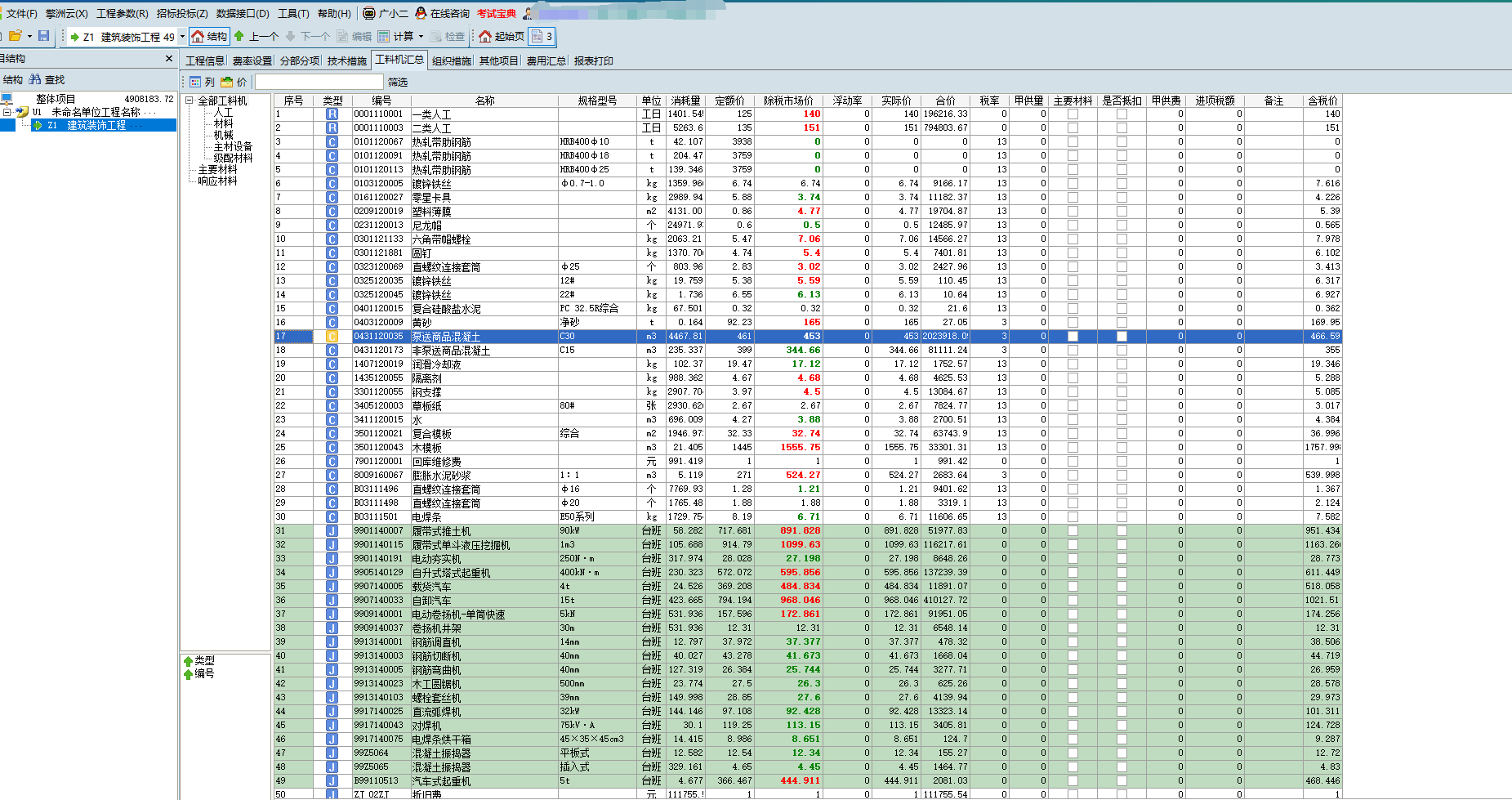Click the open folder icon in toolbar
This screenshot has height=800, width=1512.
(15, 36)
